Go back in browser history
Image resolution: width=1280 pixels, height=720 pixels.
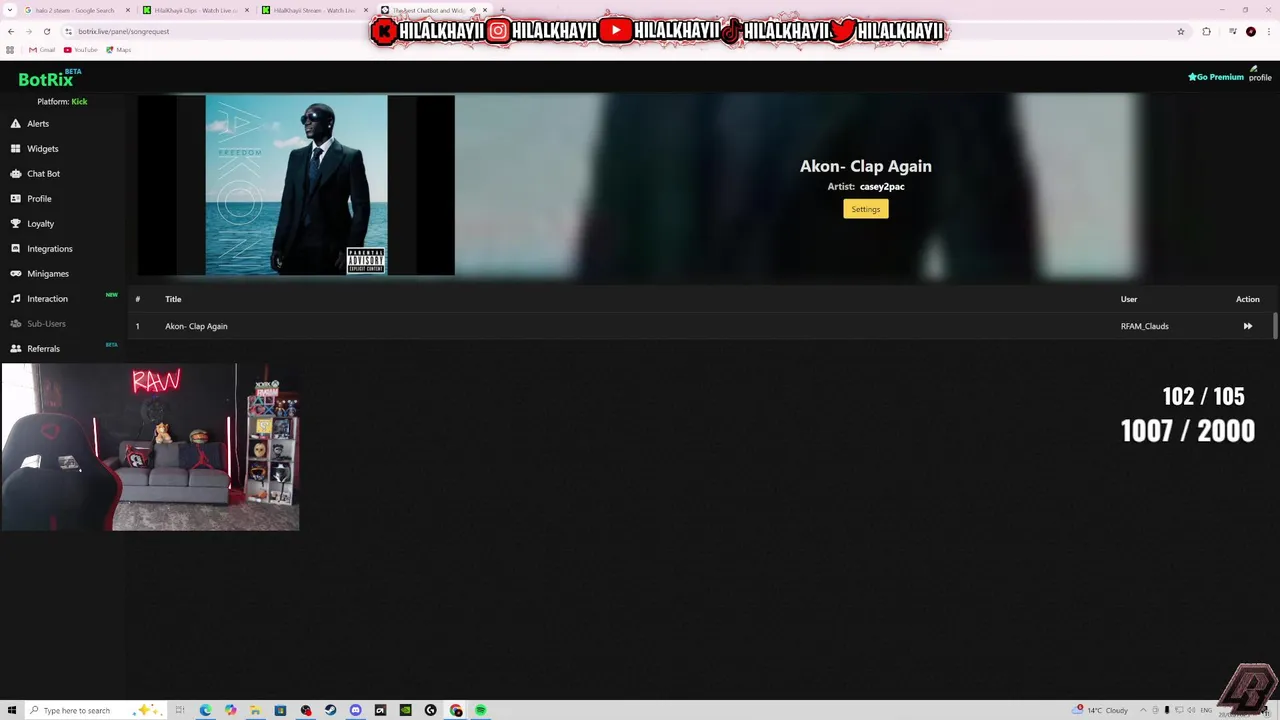[x=11, y=31]
